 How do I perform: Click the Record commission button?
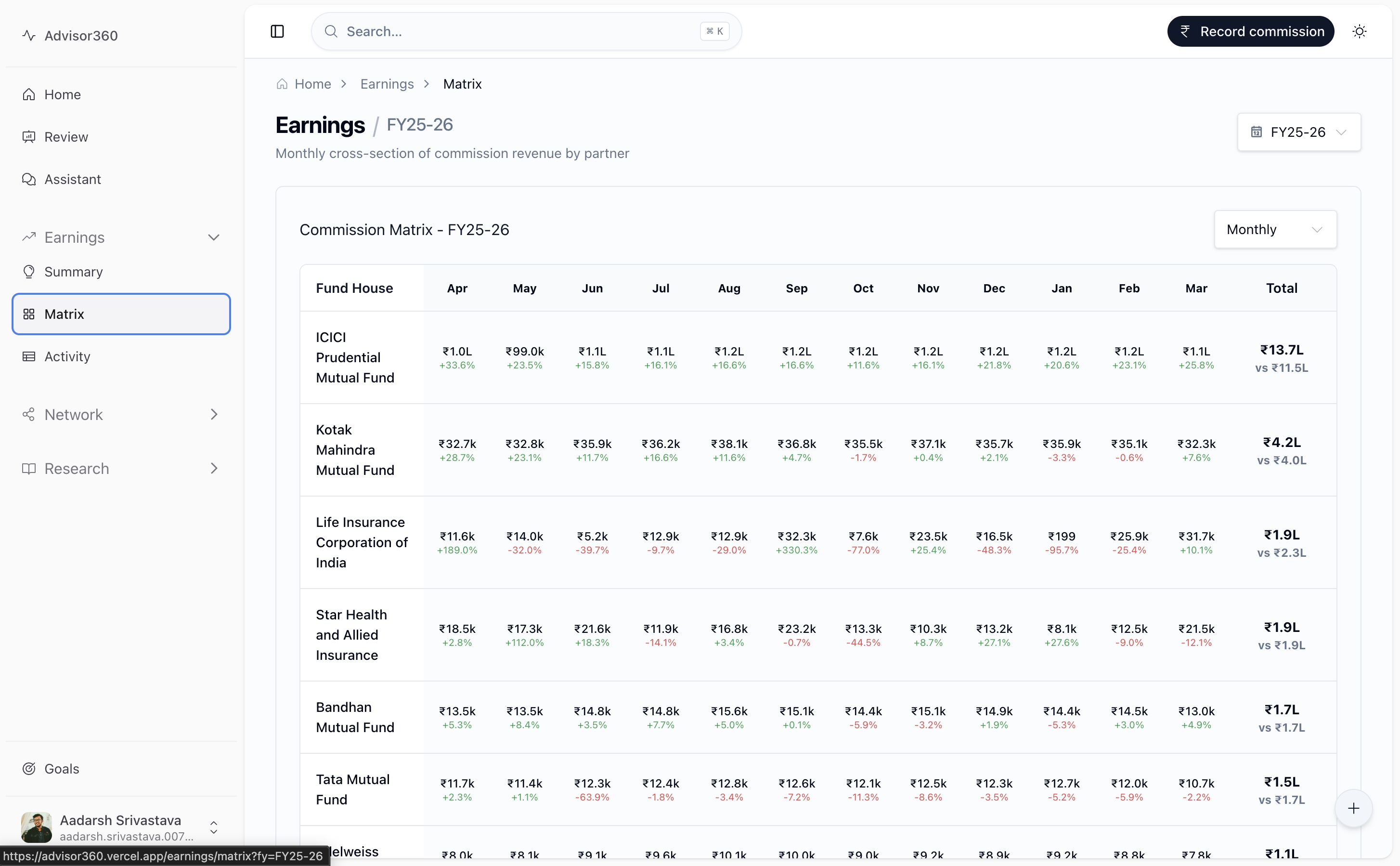[x=1251, y=31]
